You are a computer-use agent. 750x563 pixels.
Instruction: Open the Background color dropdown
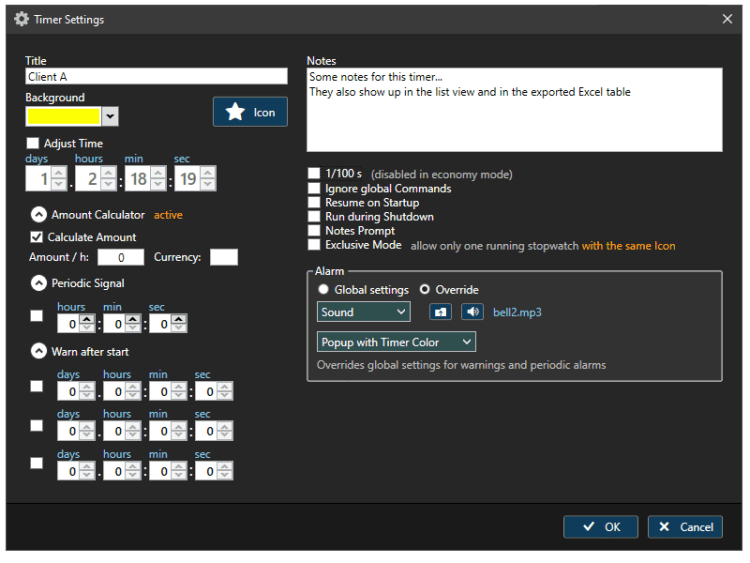110,116
